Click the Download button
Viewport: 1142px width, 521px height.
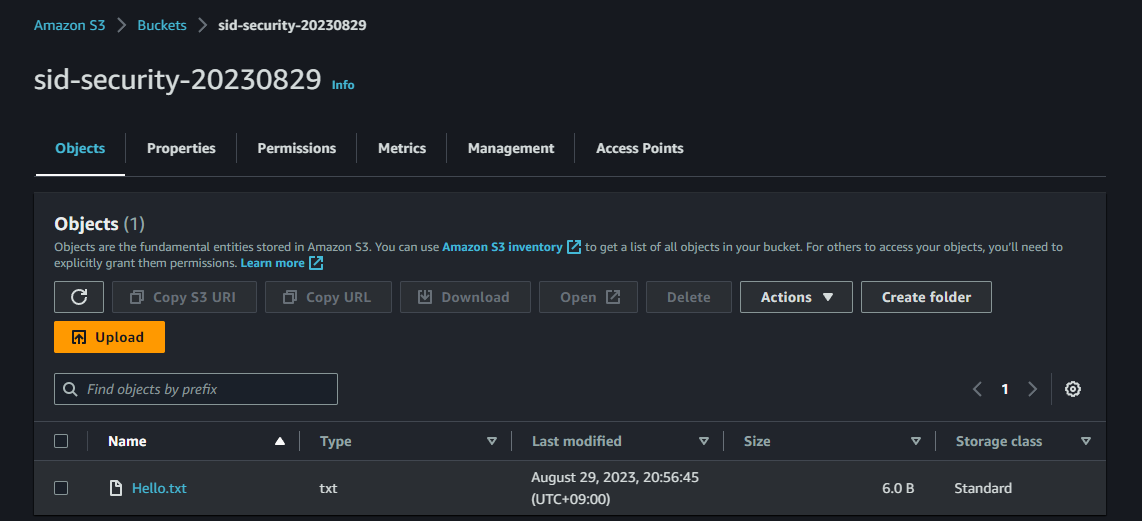[x=465, y=297]
